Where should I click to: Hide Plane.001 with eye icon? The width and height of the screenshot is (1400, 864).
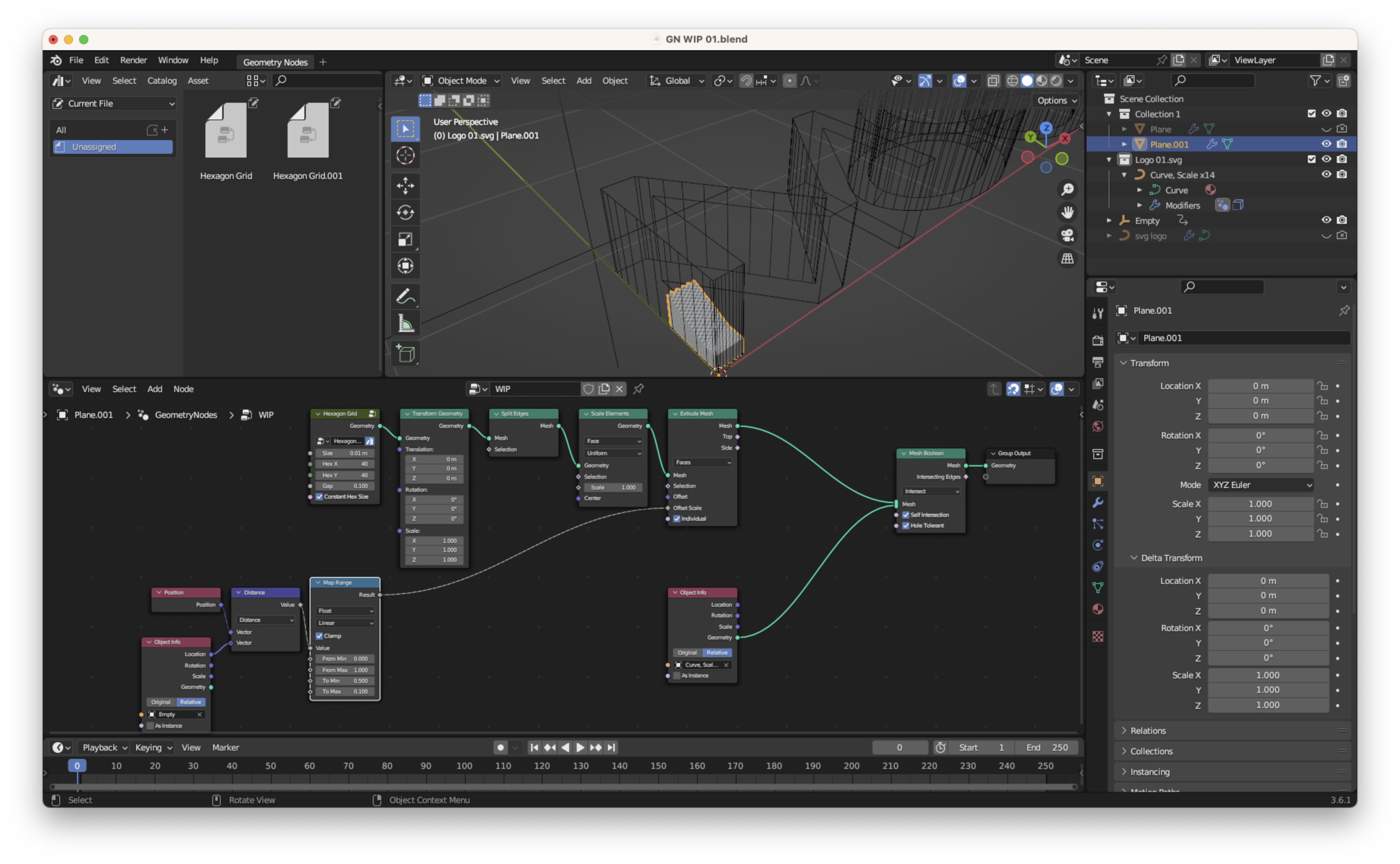click(x=1326, y=144)
